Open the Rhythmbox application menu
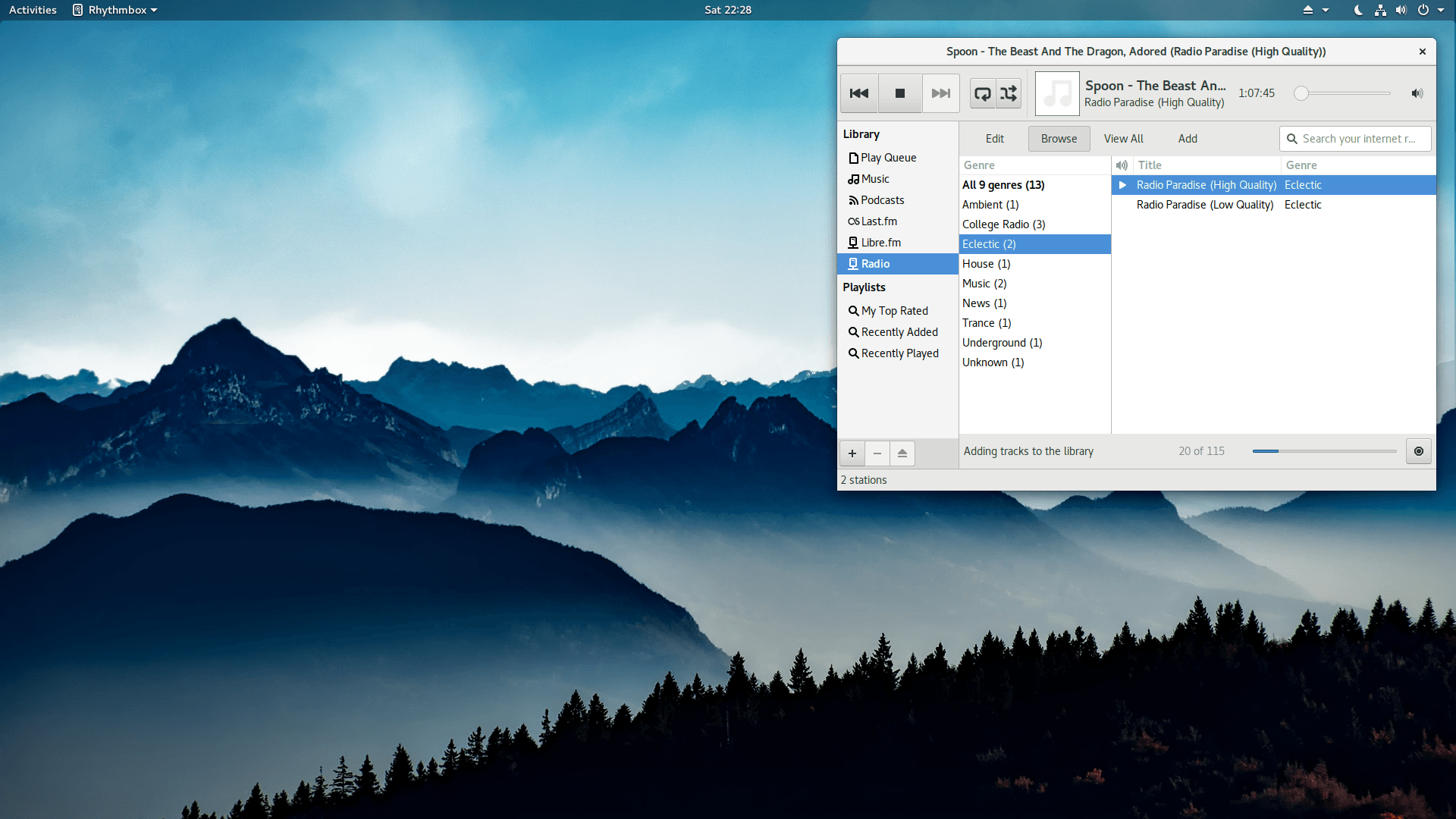The width and height of the screenshot is (1456, 819). tap(115, 10)
